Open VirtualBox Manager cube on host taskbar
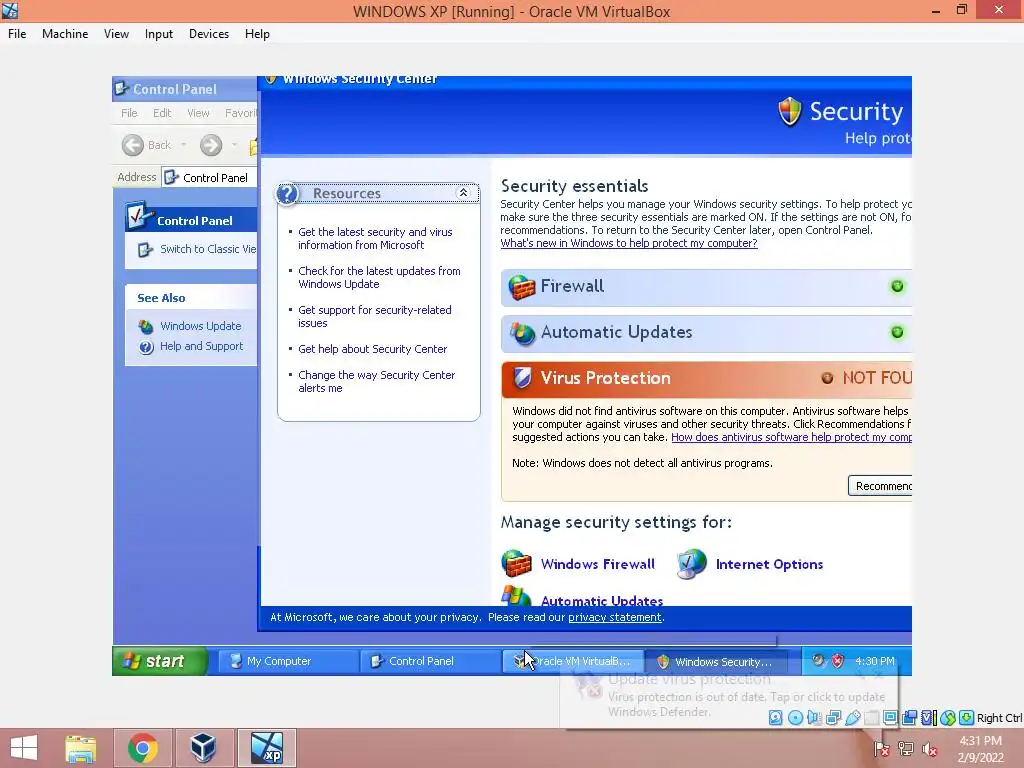The height and width of the screenshot is (768, 1024). [x=203, y=748]
